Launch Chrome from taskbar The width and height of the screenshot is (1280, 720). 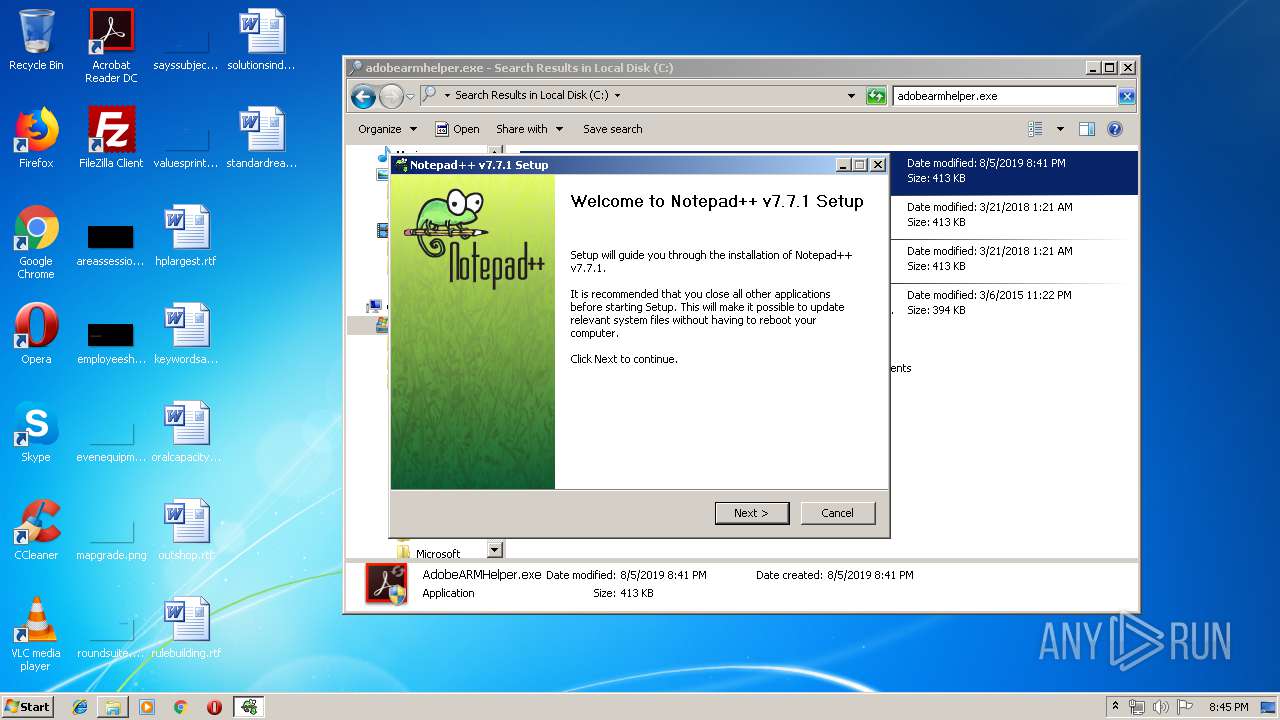[x=180, y=707]
